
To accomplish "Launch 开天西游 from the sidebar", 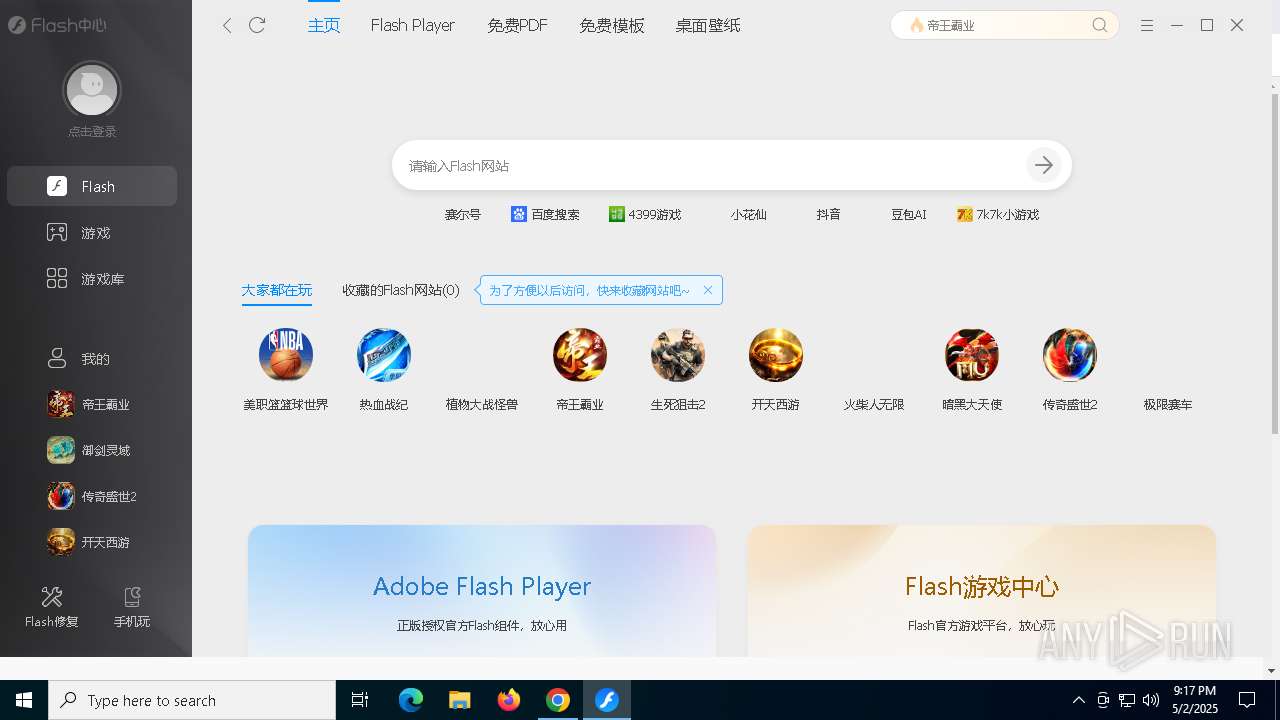I will point(92,542).
